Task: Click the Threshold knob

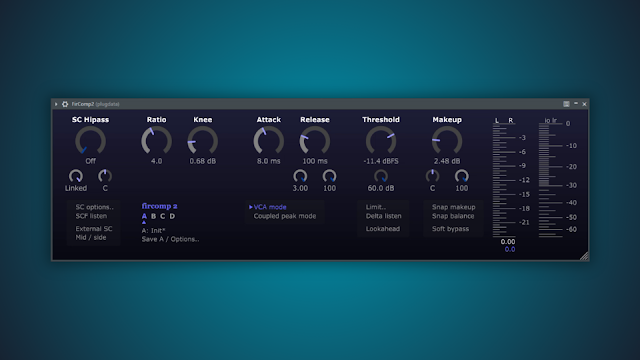Action: pos(381,140)
